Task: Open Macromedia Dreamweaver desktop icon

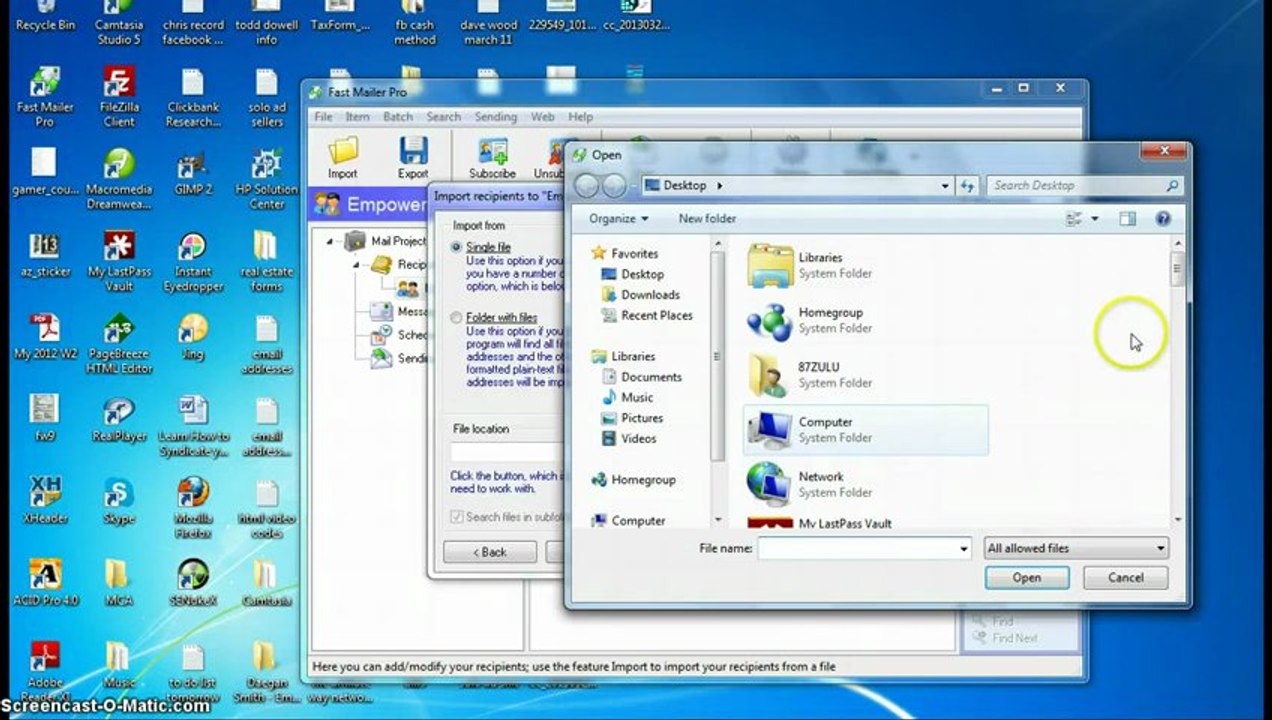Action: click(119, 179)
